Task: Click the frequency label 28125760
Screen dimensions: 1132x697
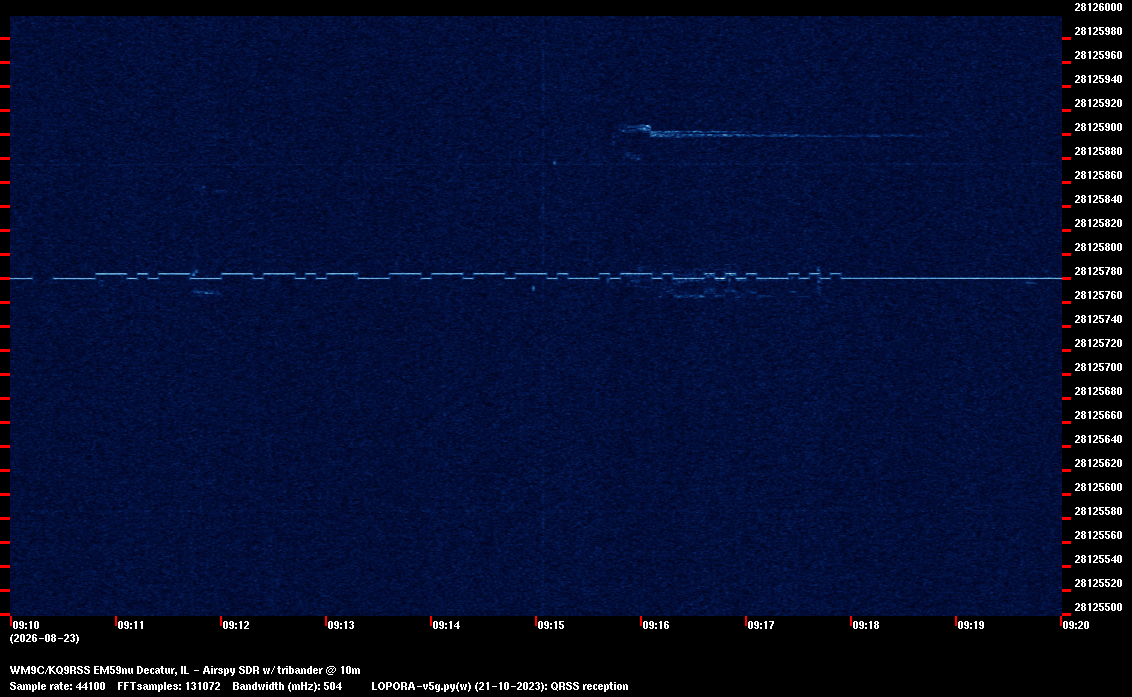Action: [x=1098, y=295]
